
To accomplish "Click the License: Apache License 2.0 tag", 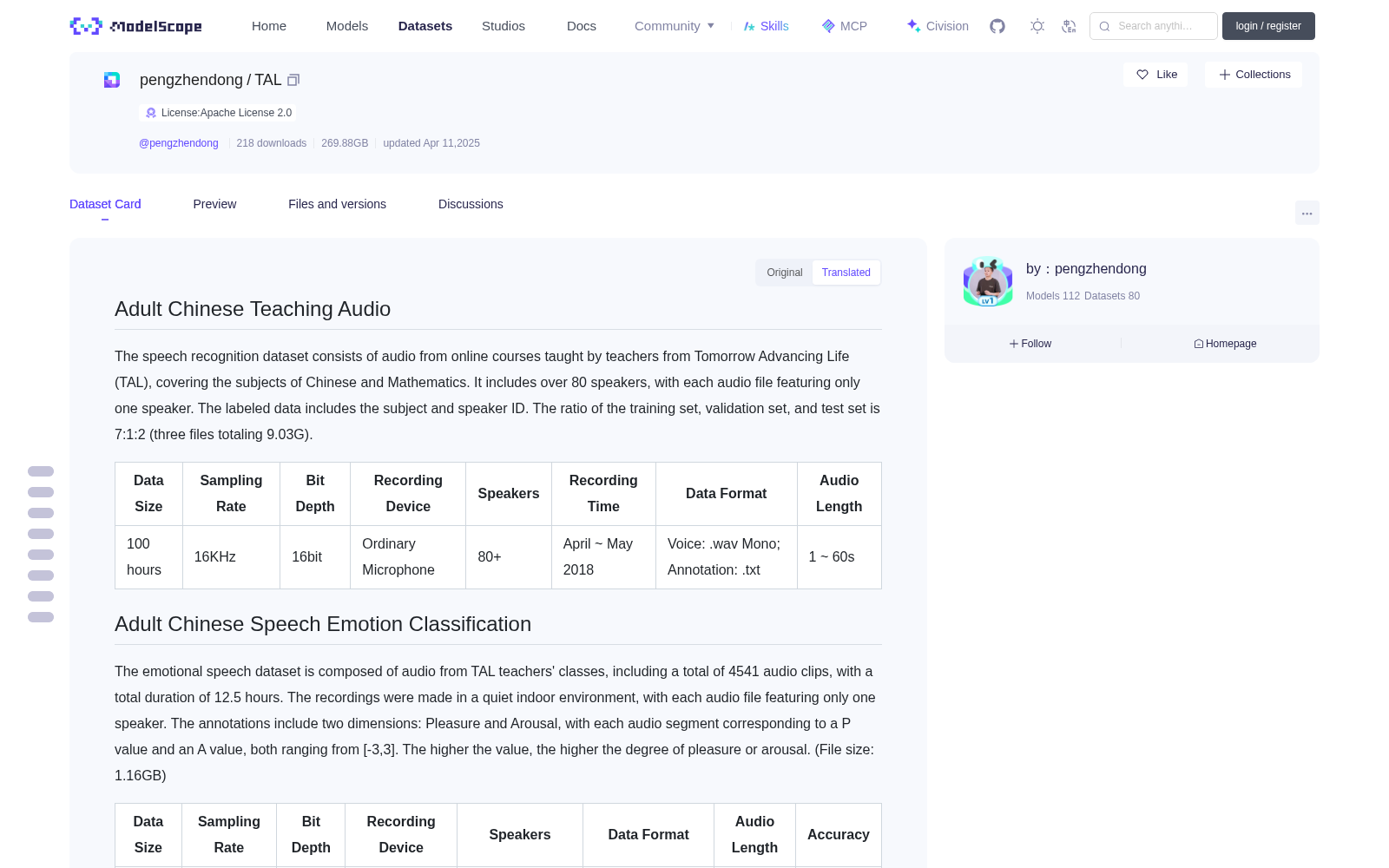I will pyautogui.click(x=218, y=113).
